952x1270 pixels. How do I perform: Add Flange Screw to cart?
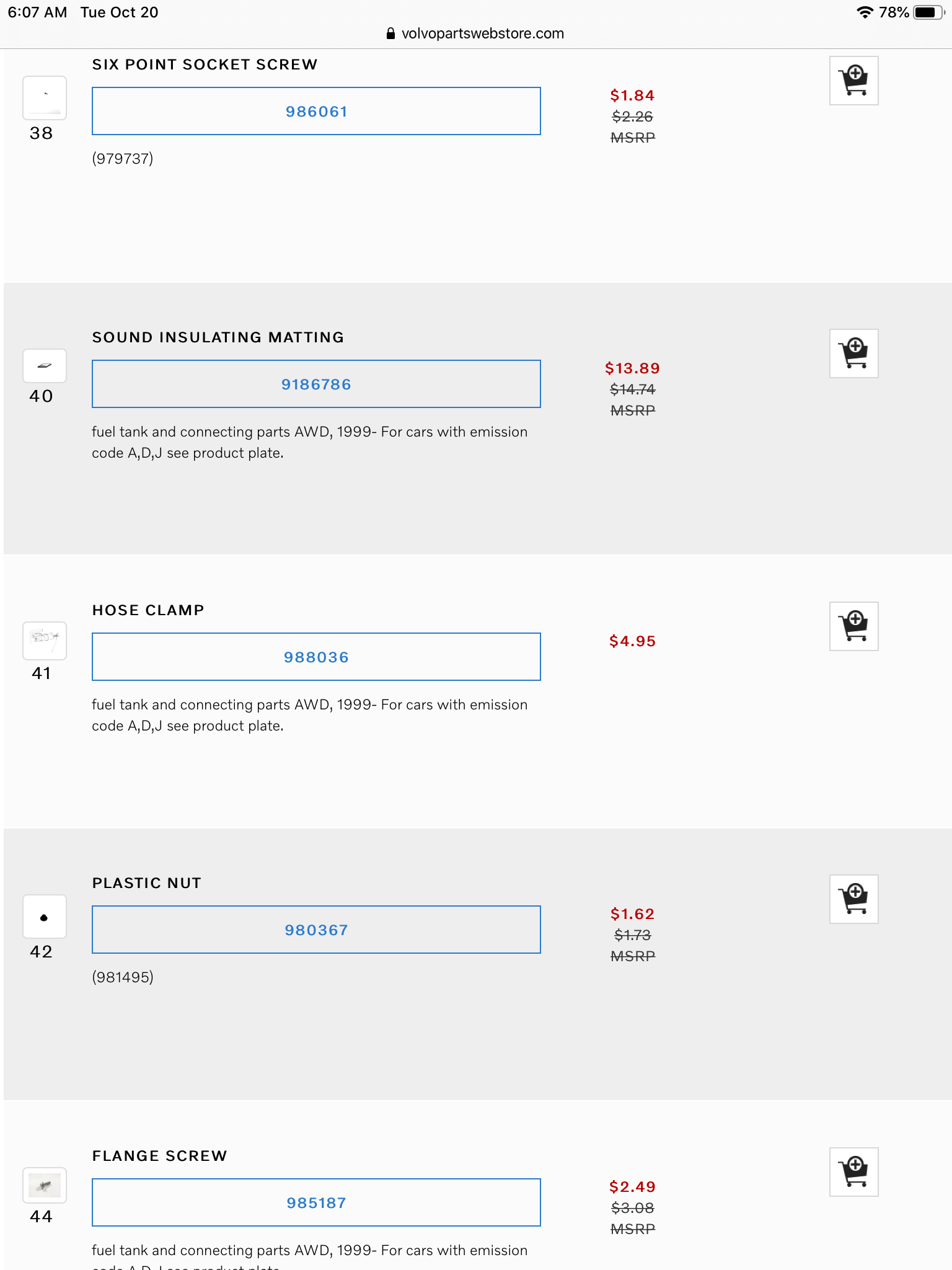(853, 1172)
